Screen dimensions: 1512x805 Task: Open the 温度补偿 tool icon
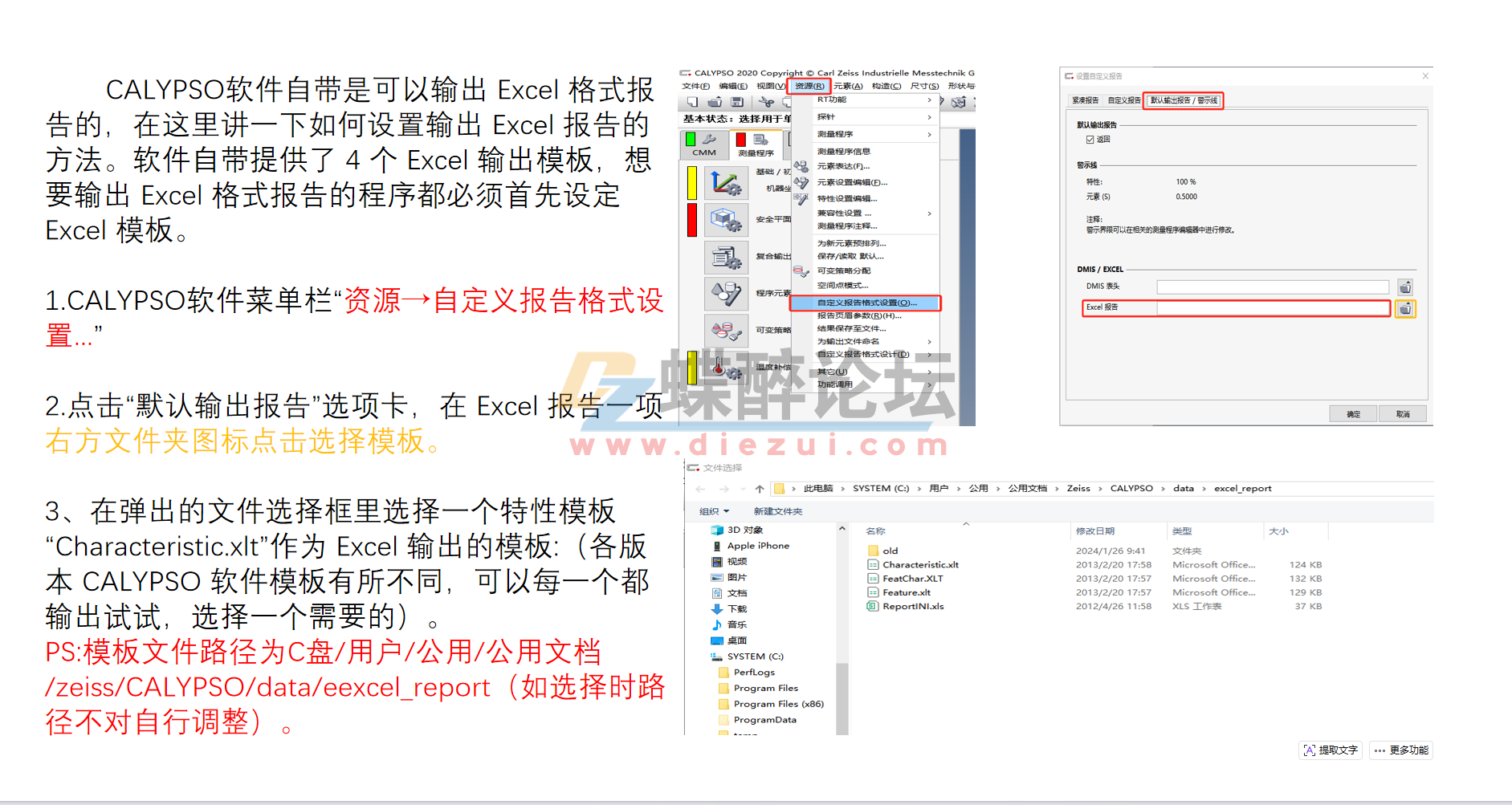tap(727, 369)
